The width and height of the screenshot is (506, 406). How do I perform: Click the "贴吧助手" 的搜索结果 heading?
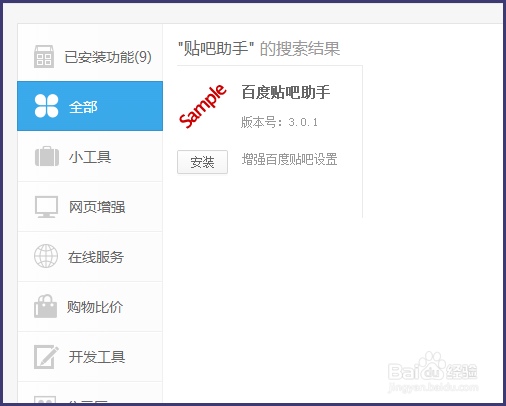259,49
